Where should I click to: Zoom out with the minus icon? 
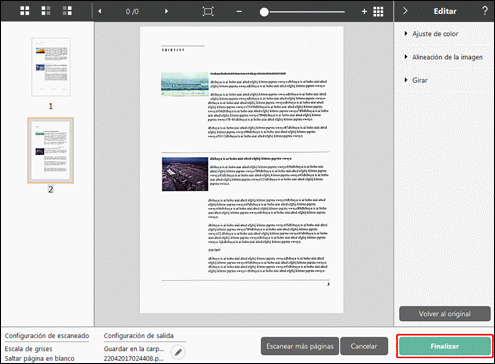point(239,12)
